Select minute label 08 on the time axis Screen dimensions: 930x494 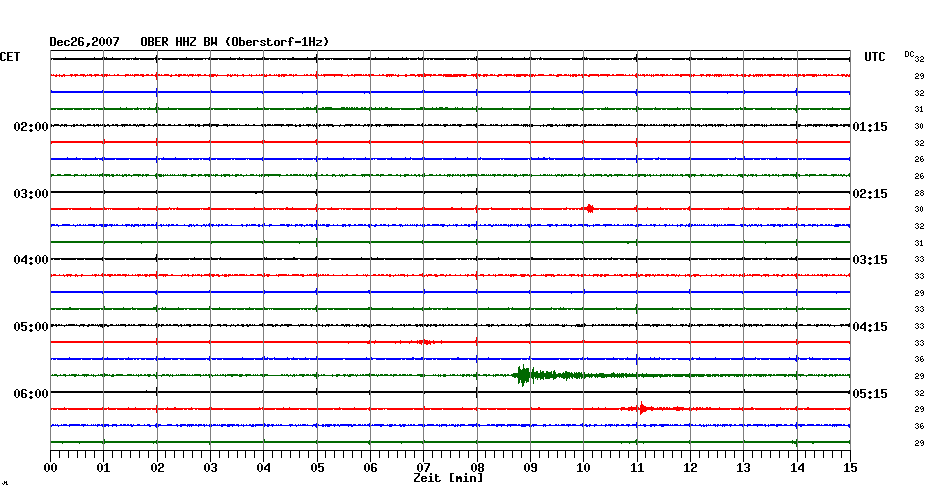coord(477,468)
